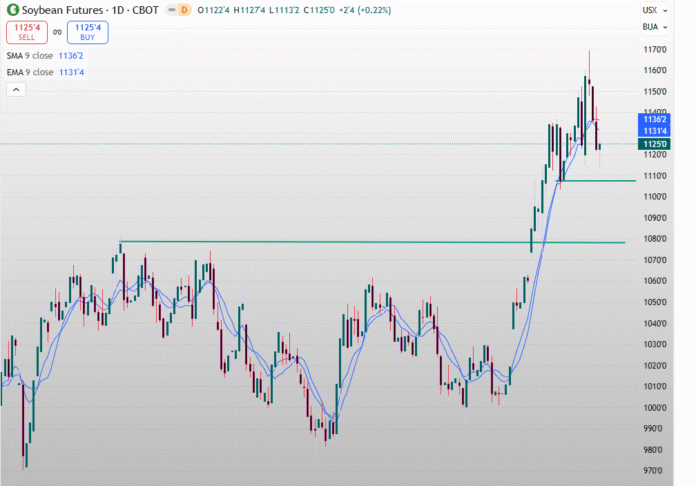Click the 1170'0 label on price scale
The height and width of the screenshot is (486, 696).
pyautogui.click(x=654, y=49)
